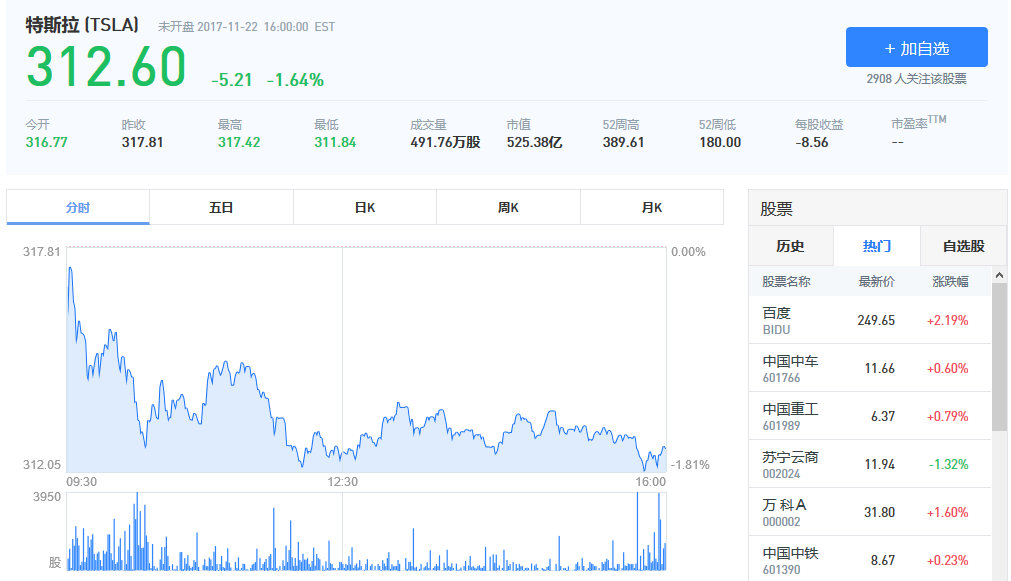1011x581 pixels.
Task: Click the 未开盘 timestamp text
Action: (x=246, y=27)
